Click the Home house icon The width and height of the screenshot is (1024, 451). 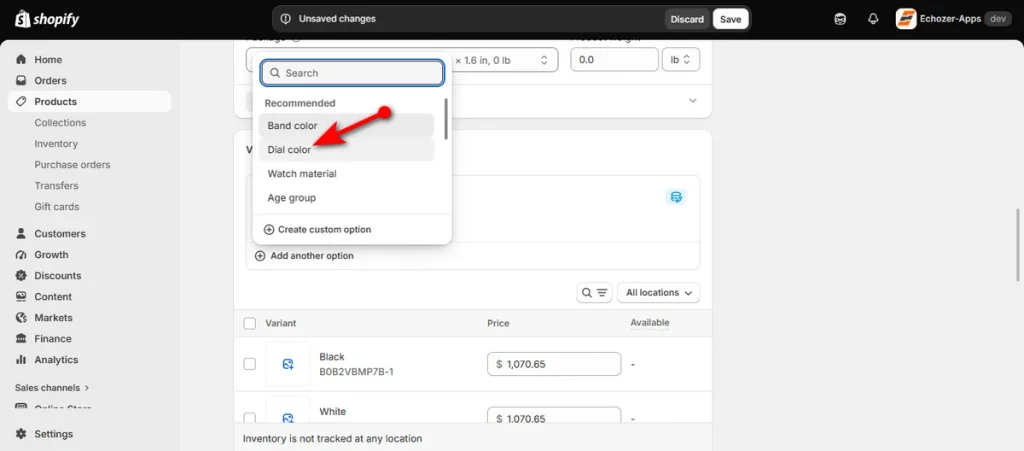(x=22, y=59)
